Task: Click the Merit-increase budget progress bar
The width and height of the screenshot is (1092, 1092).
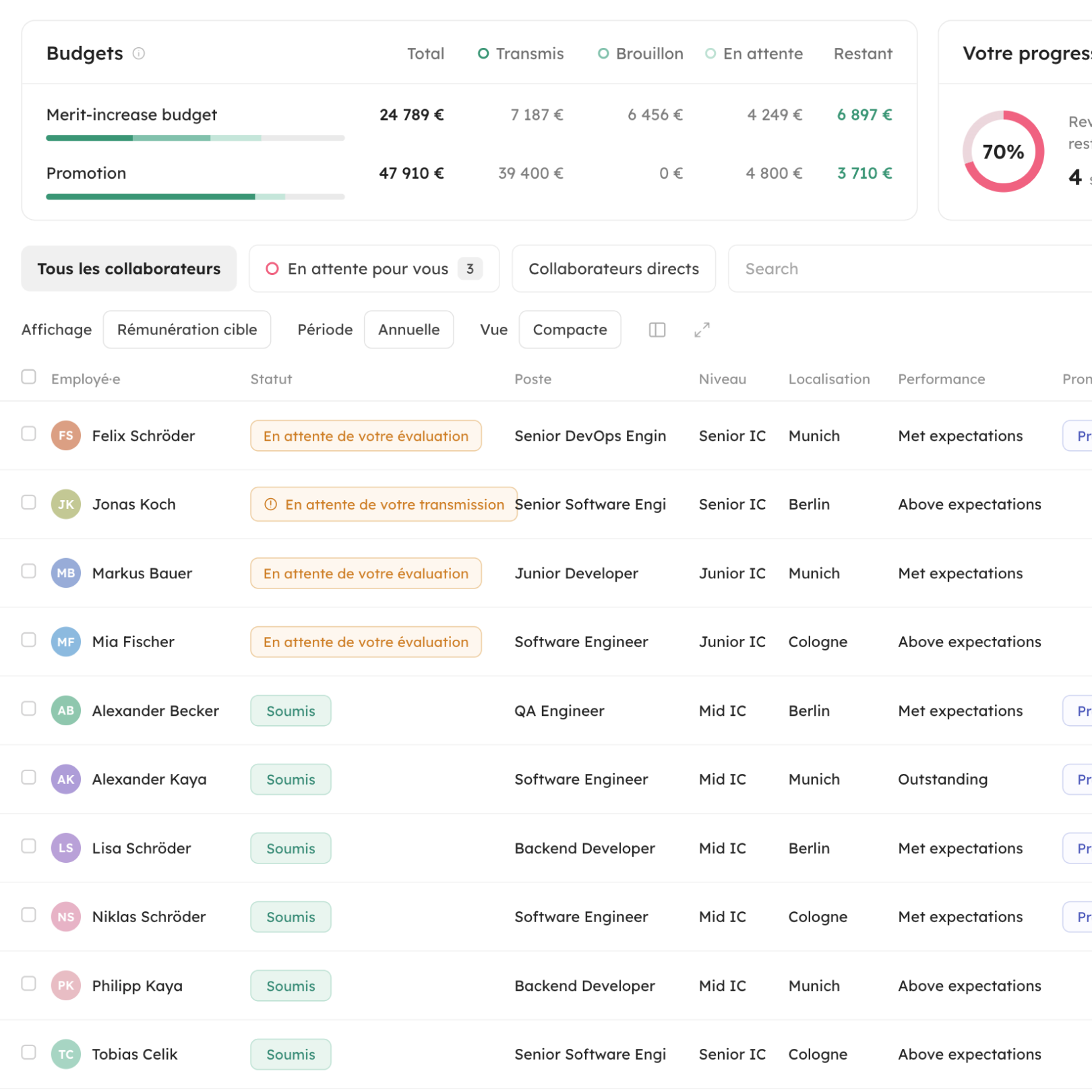Action: pos(195,138)
